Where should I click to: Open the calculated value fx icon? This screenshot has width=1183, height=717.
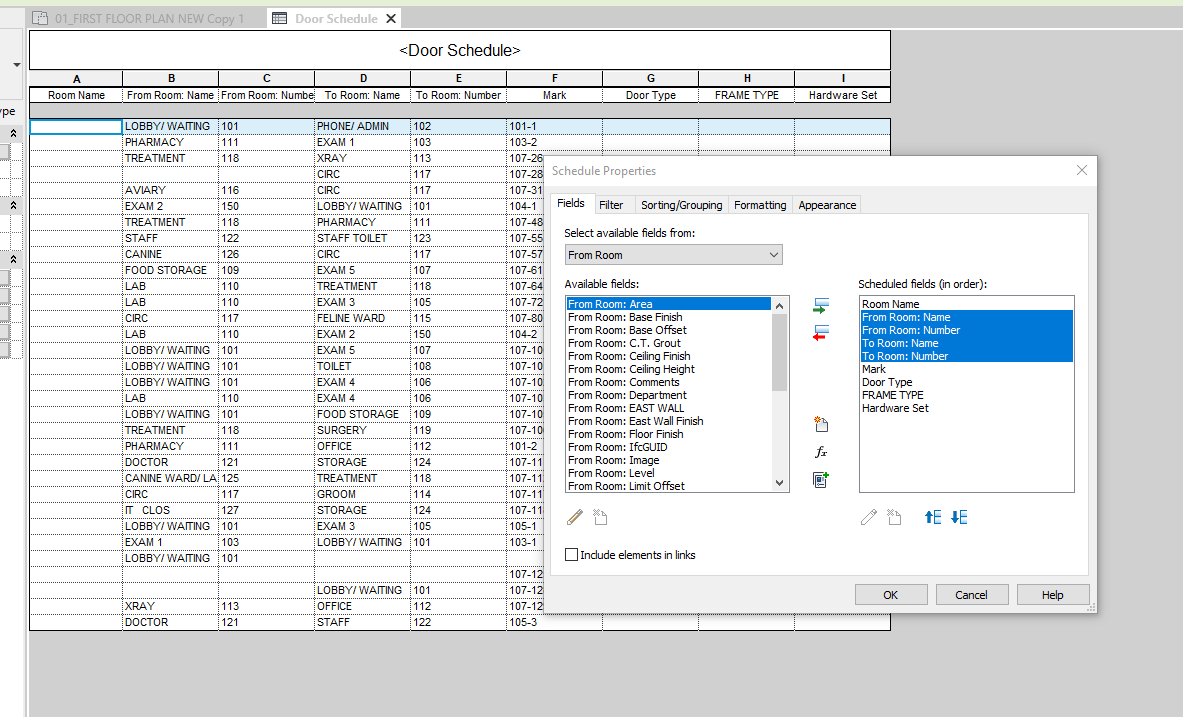(821, 453)
